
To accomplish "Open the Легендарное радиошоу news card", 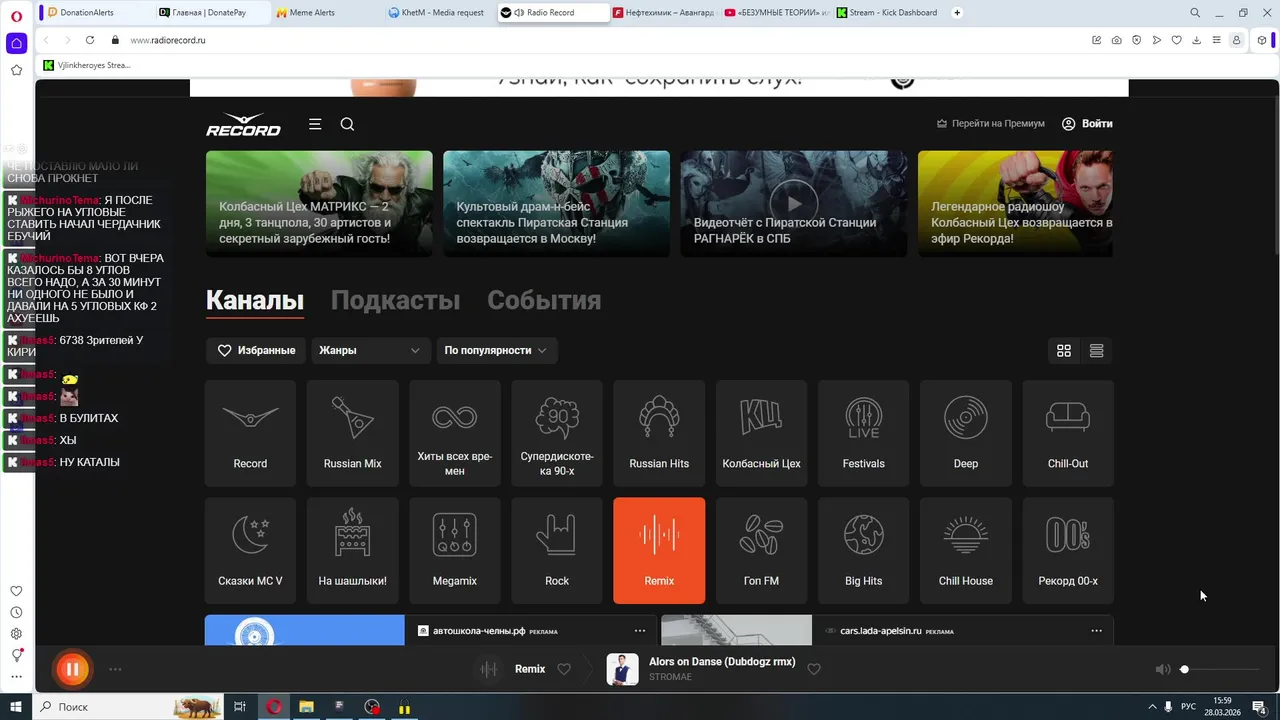I will coord(1015,204).
